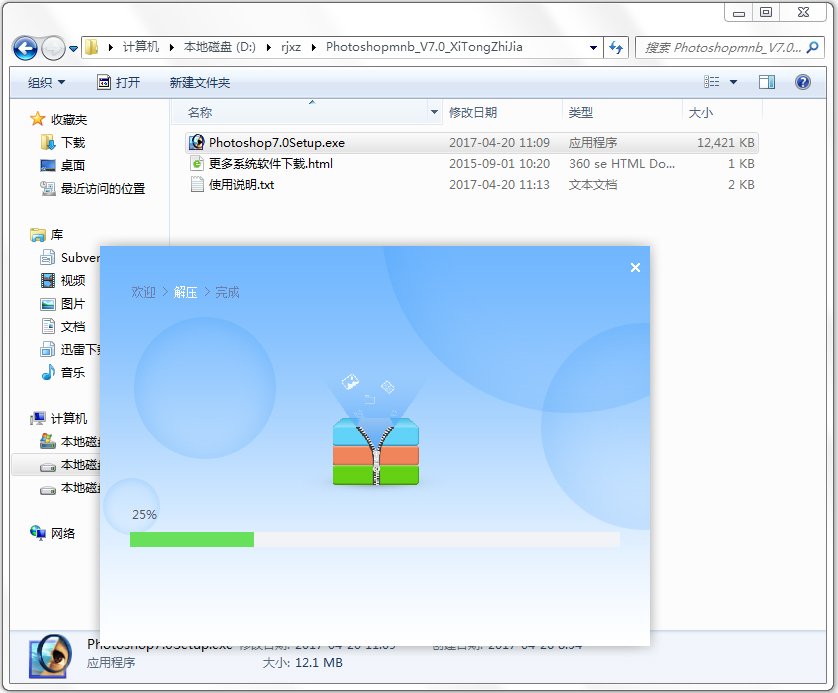This screenshot has width=838, height=693.
Task: Open the 组织 menu
Action: point(46,82)
